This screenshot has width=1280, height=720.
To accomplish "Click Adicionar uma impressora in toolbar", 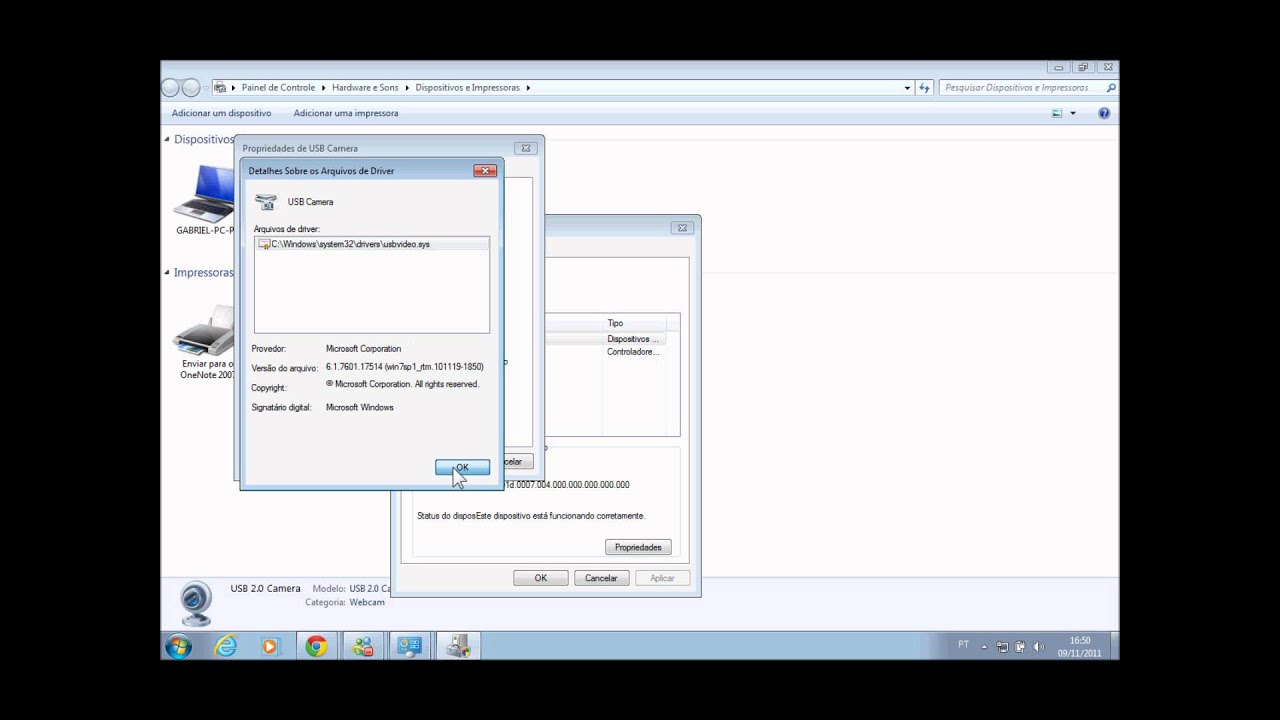I will [x=346, y=113].
